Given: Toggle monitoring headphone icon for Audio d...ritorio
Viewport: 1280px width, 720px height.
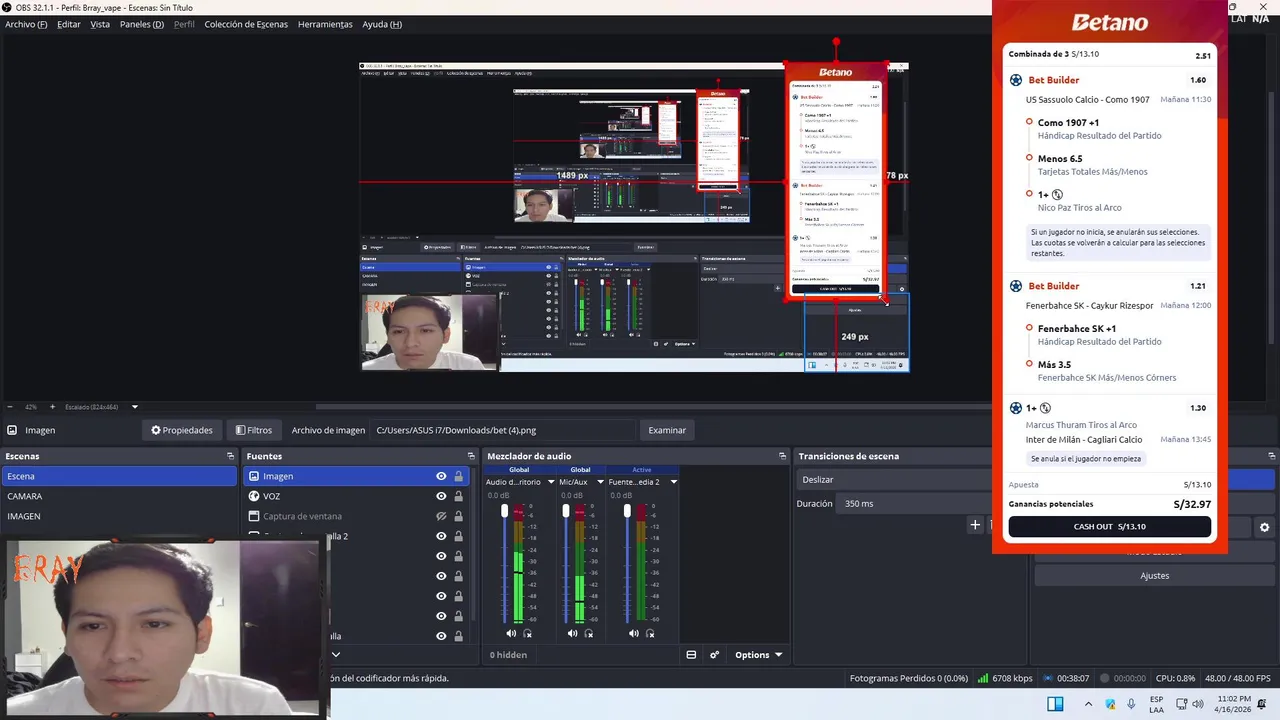Looking at the screenshot, I should [527, 633].
